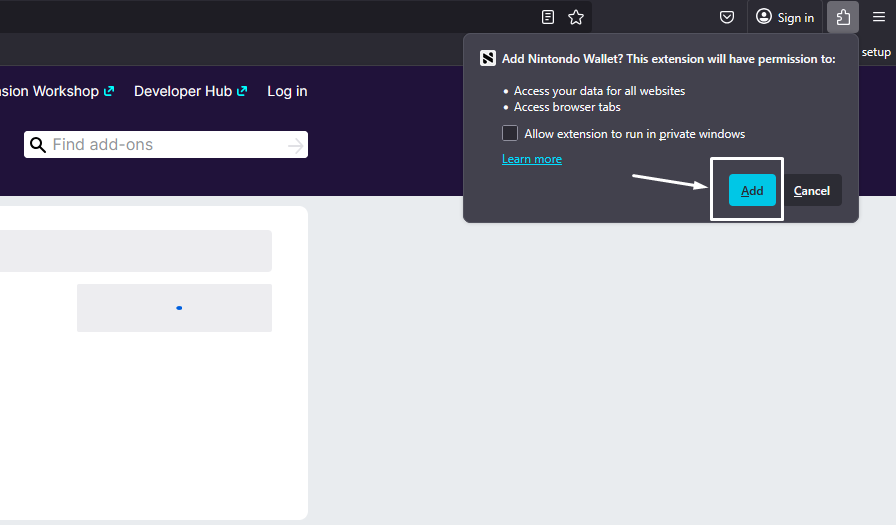Click the 'setup' bookmark text
Screen dimensions: 896x525
[x=876, y=52]
